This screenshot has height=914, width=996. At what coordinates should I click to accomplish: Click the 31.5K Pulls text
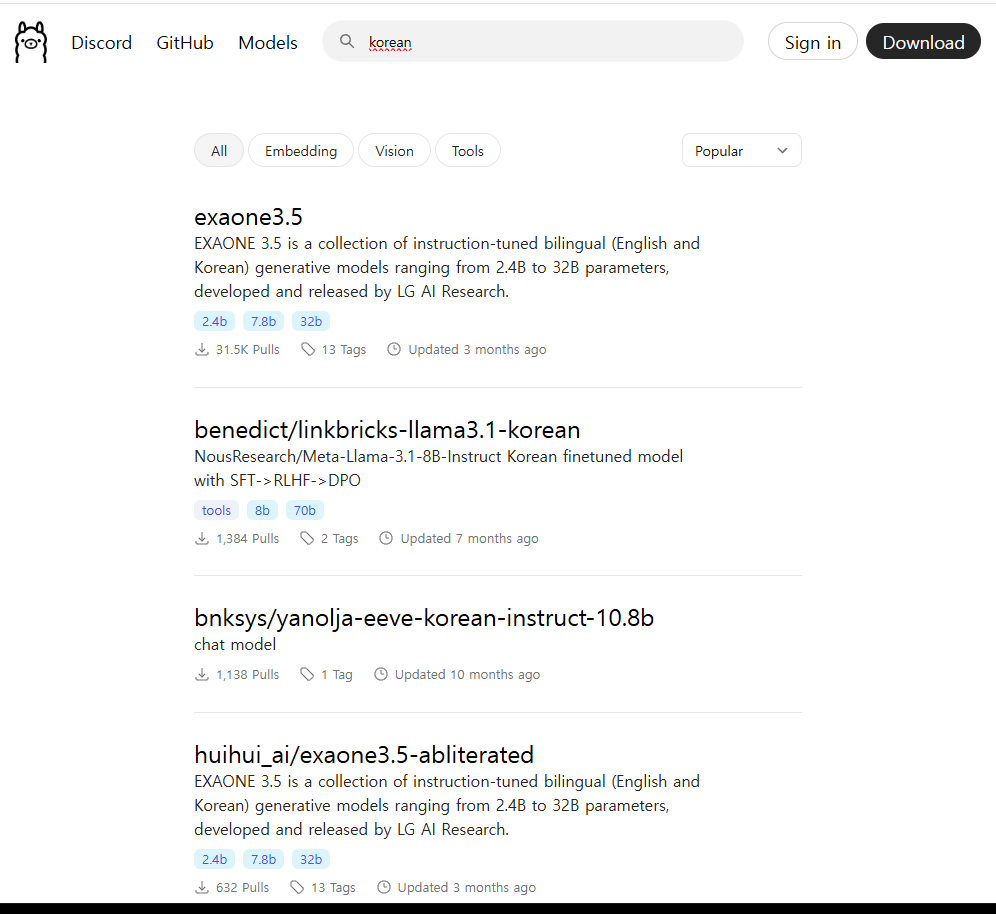(248, 349)
